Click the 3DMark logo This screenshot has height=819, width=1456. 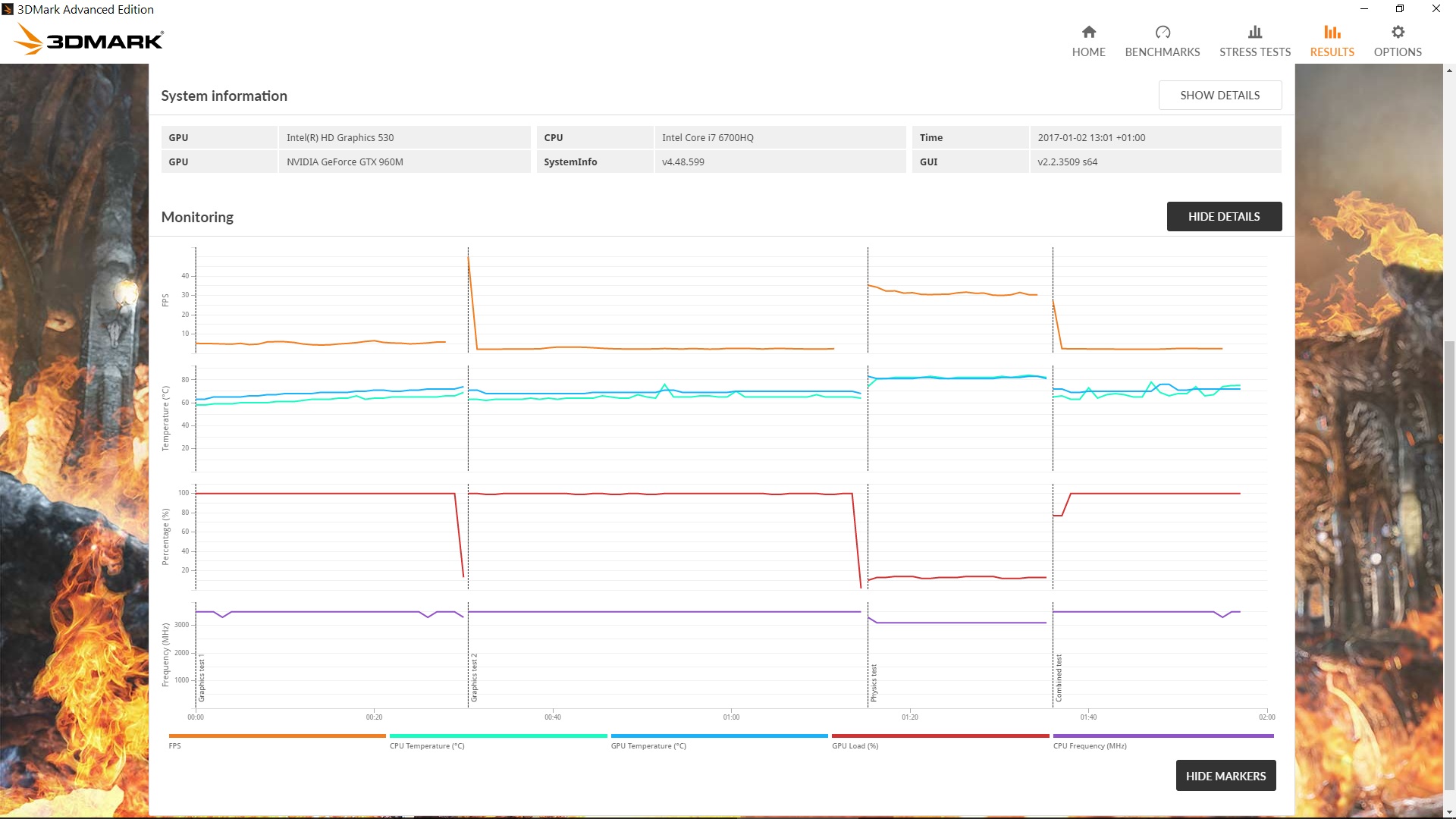point(89,39)
